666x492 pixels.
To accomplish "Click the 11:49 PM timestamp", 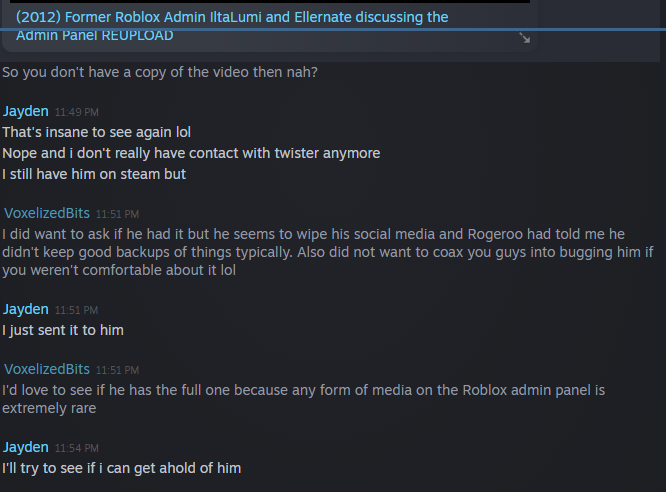I will click(77, 112).
